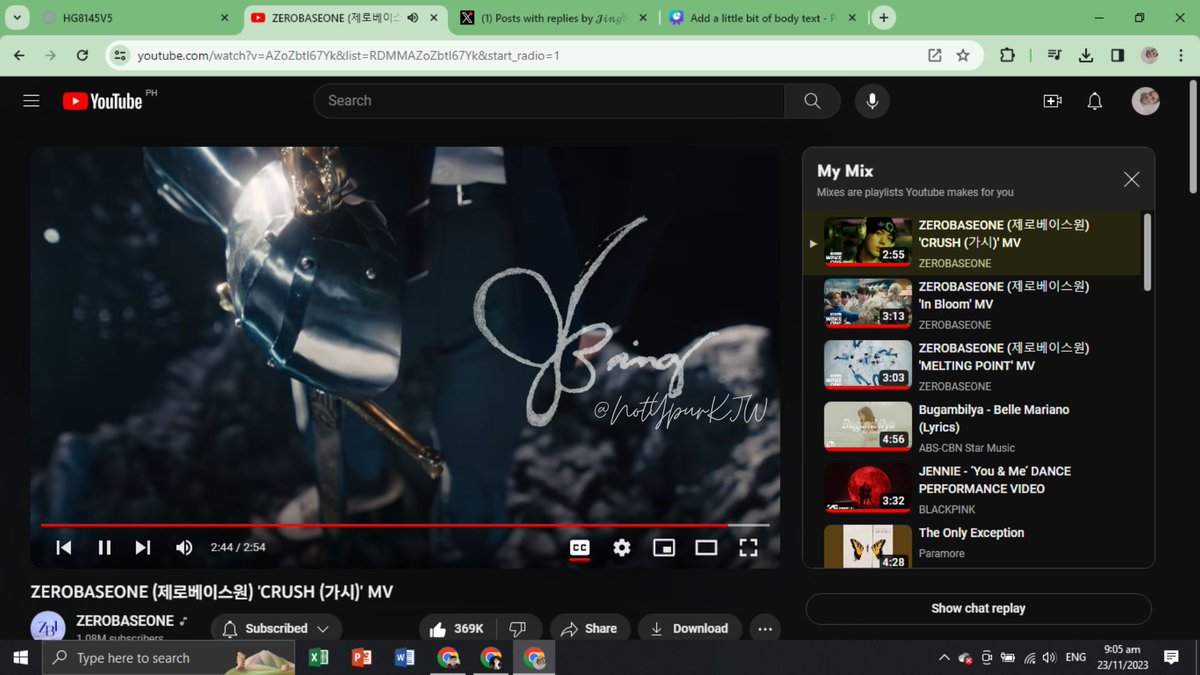The width and height of the screenshot is (1200, 675).
Task: Open the share page icon in address bar
Action: click(x=935, y=55)
